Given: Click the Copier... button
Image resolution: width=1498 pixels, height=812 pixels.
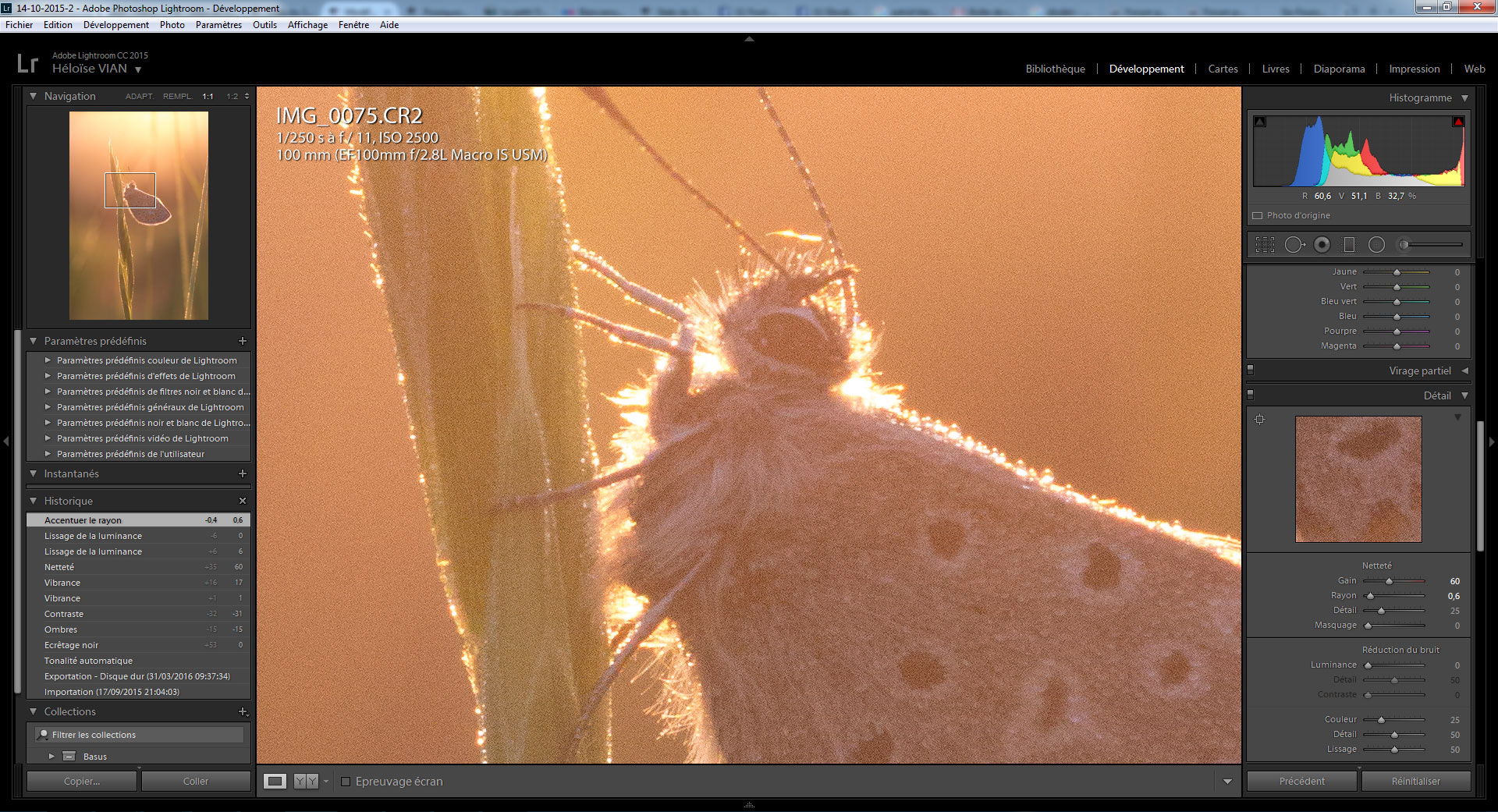Looking at the screenshot, I should 82,781.
